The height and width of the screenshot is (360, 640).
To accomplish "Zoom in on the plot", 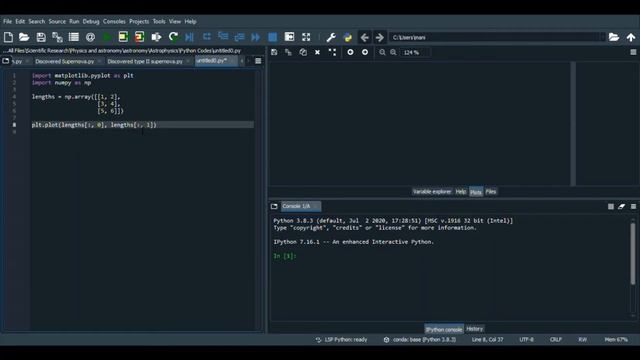I will point(393,52).
